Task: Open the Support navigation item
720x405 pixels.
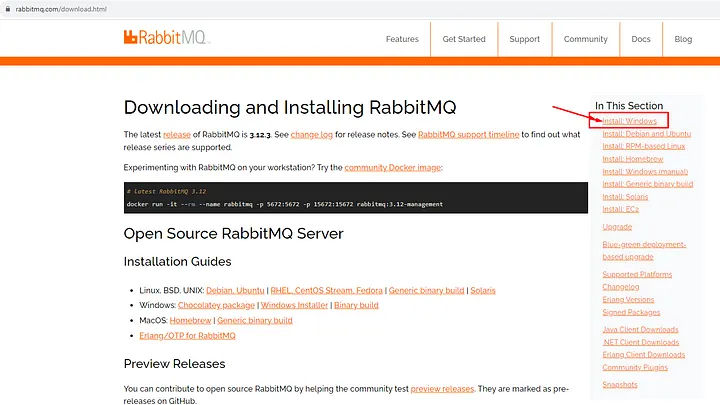Action: (x=524, y=39)
